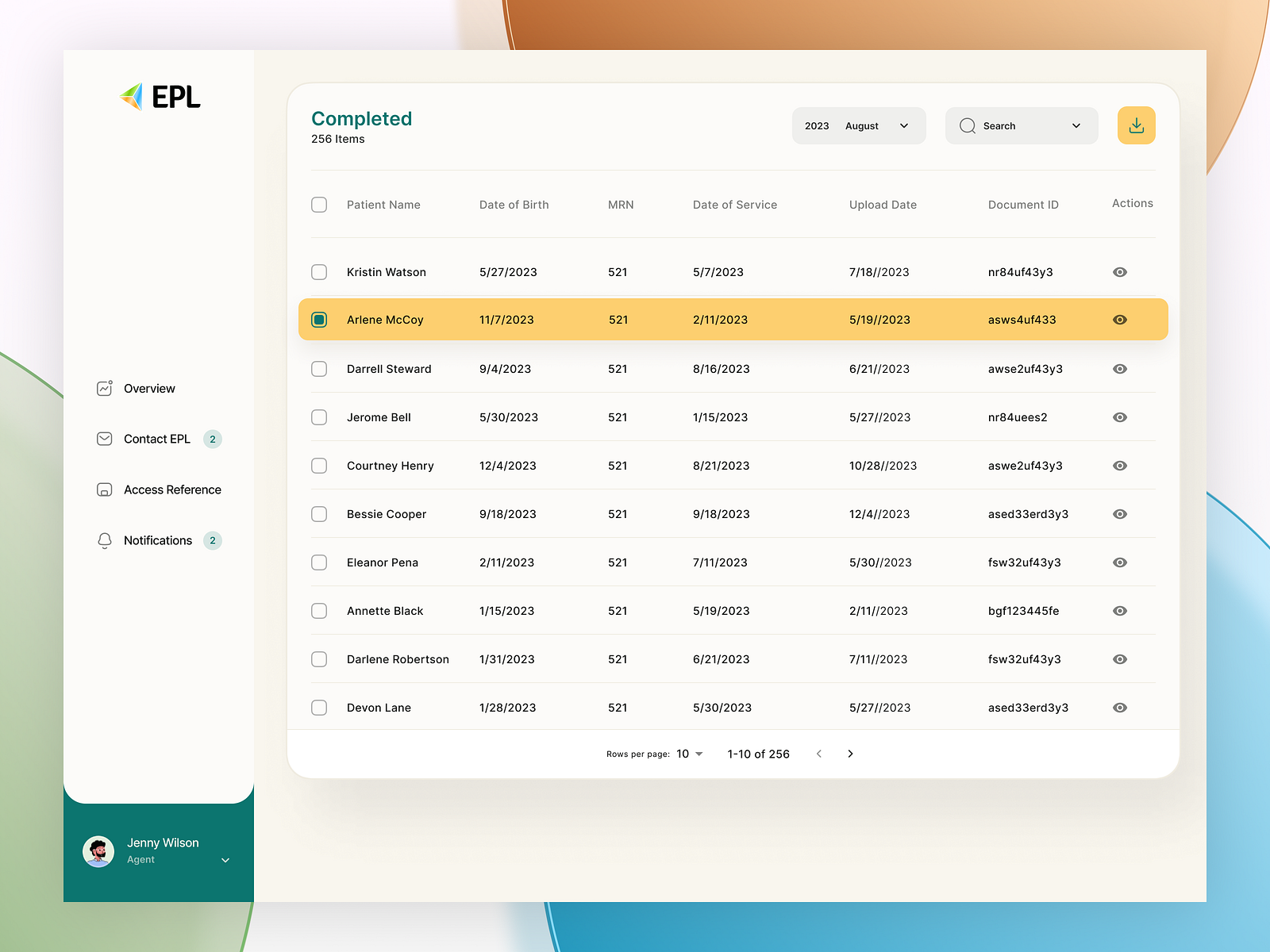The image size is (1270, 952).
Task: Click the Overview chart icon in sidebar
Action: click(x=104, y=388)
